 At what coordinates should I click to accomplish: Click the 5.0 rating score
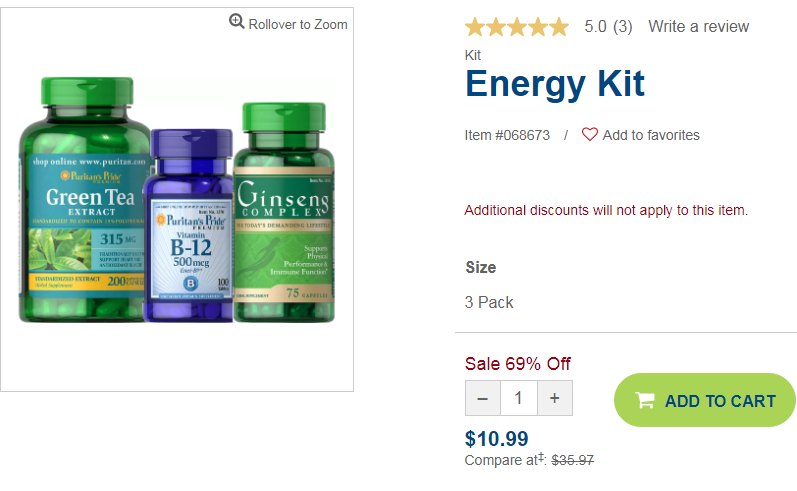[x=595, y=26]
